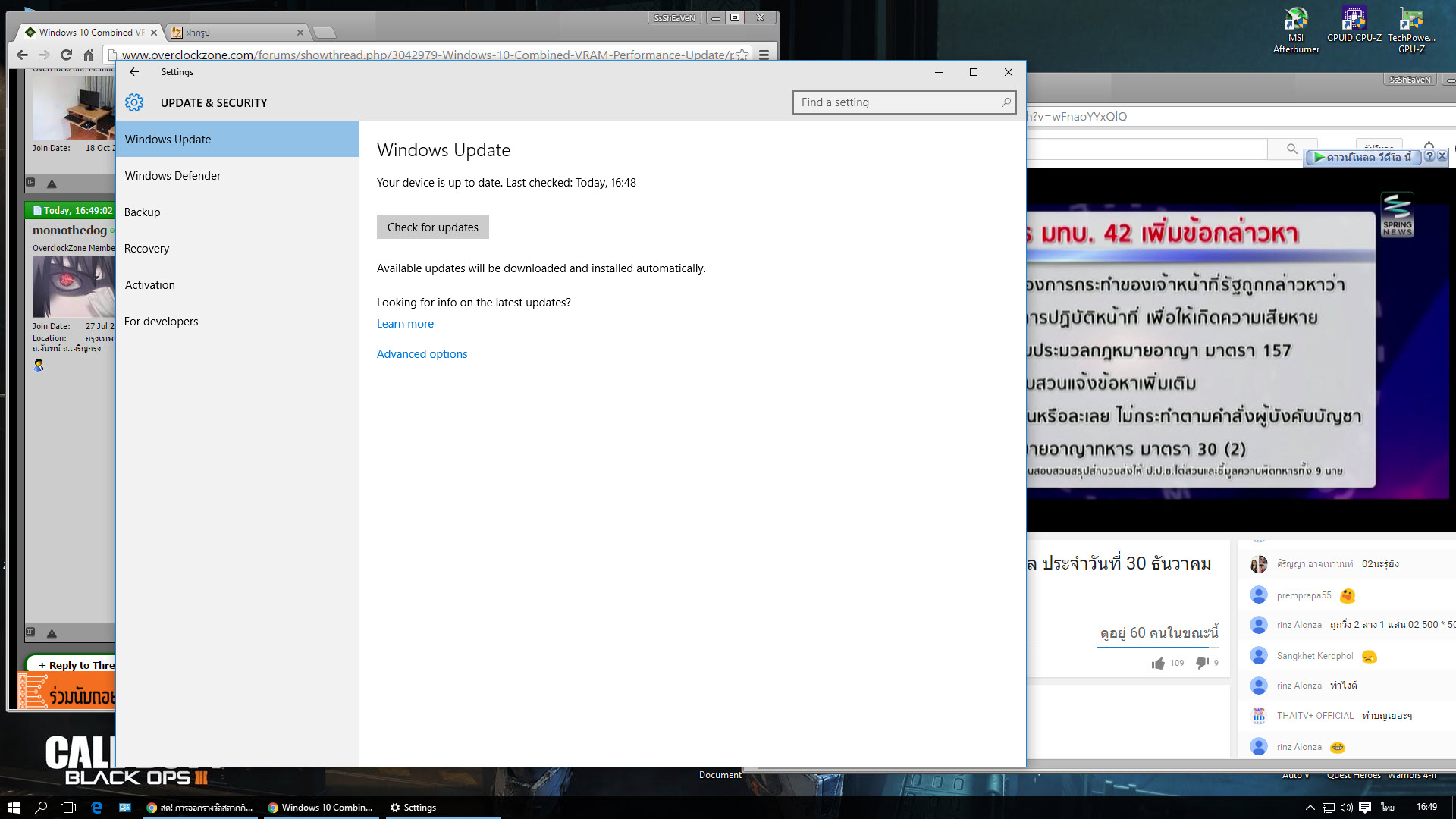Expand the system tray hidden icons chevron
This screenshot has width=1456, height=819.
coord(1310,808)
